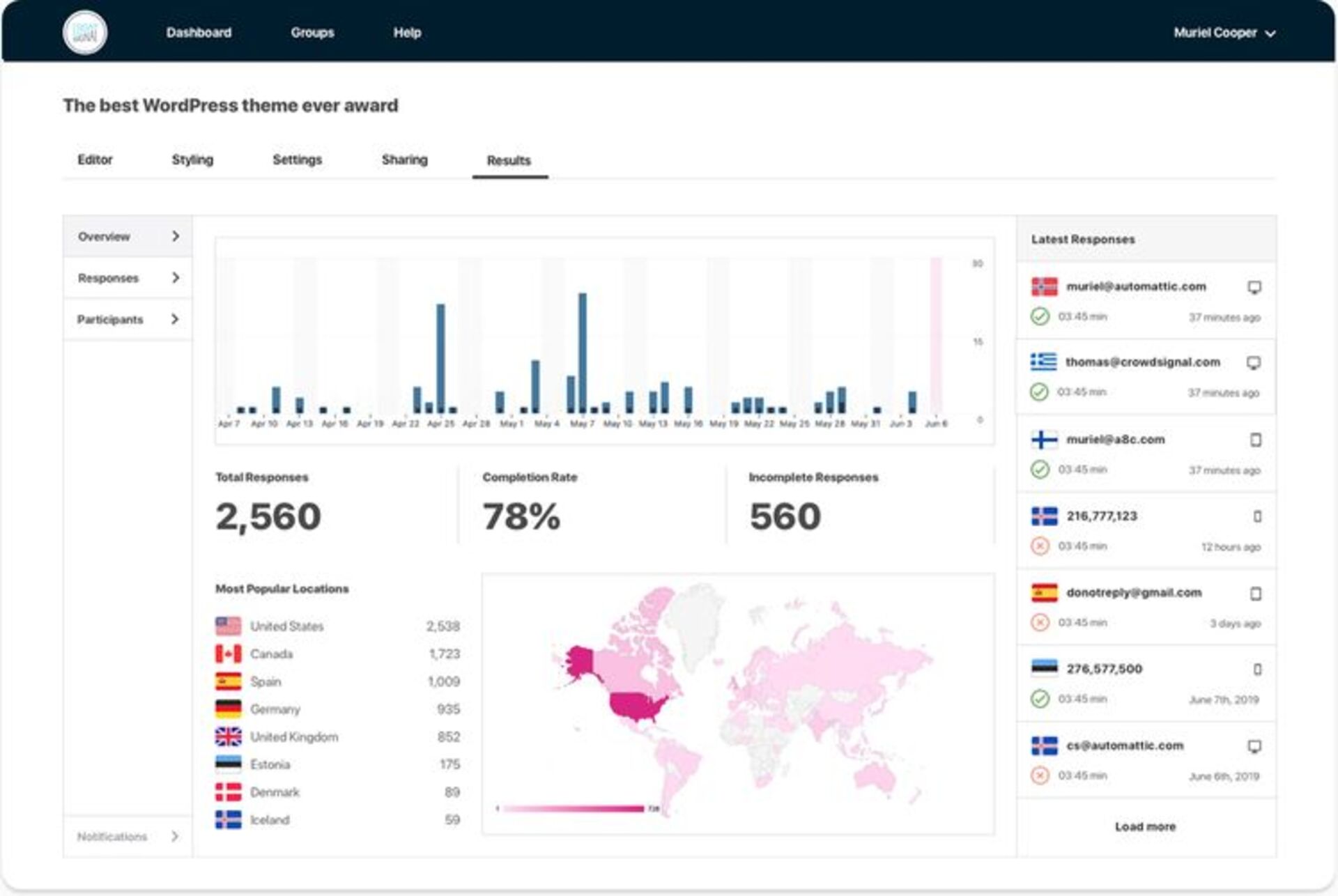Click the map color scale legend
The width and height of the screenshot is (1338, 896).
[x=571, y=808]
